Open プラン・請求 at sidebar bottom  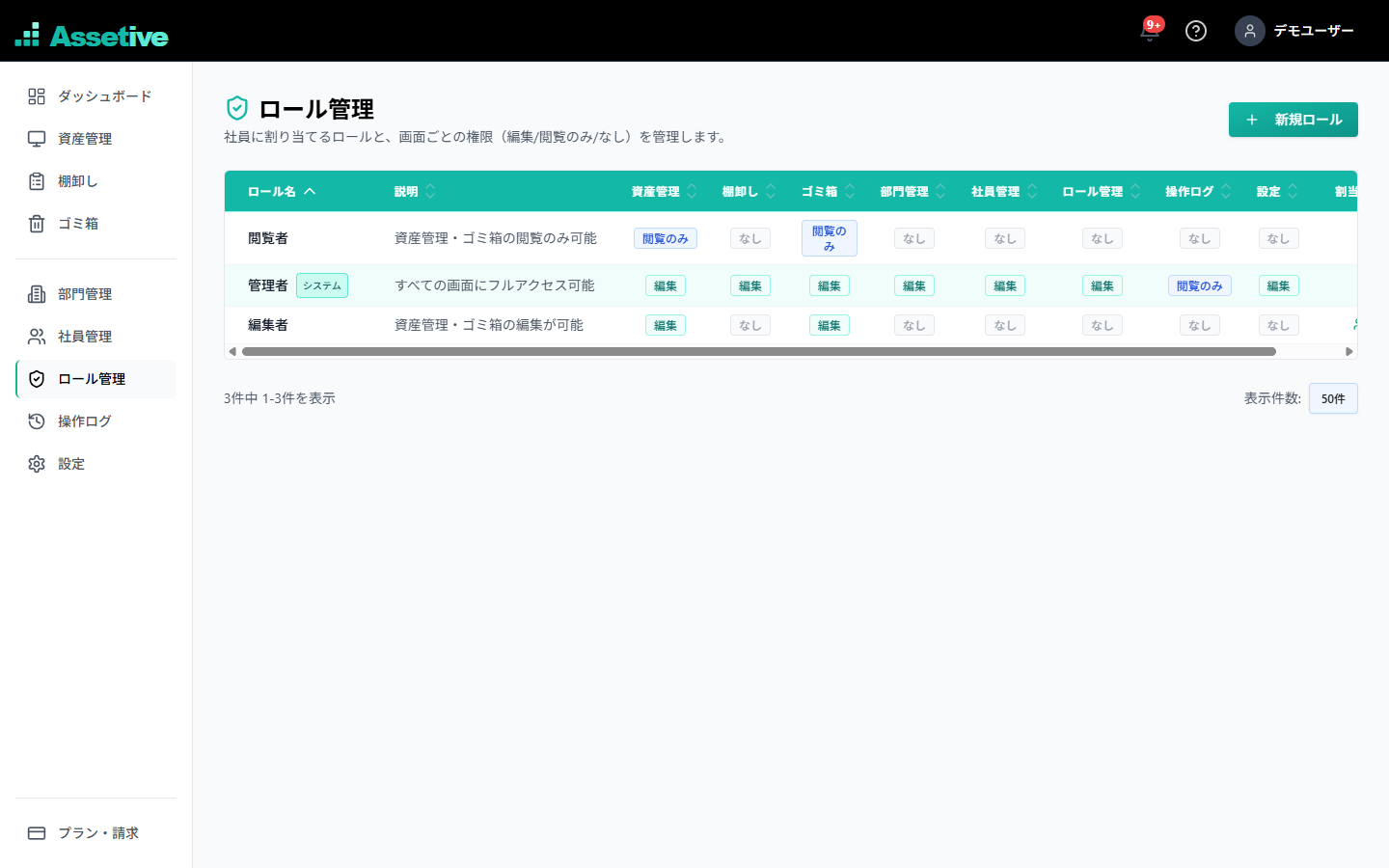pyautogui.click(x=96, y=833)
